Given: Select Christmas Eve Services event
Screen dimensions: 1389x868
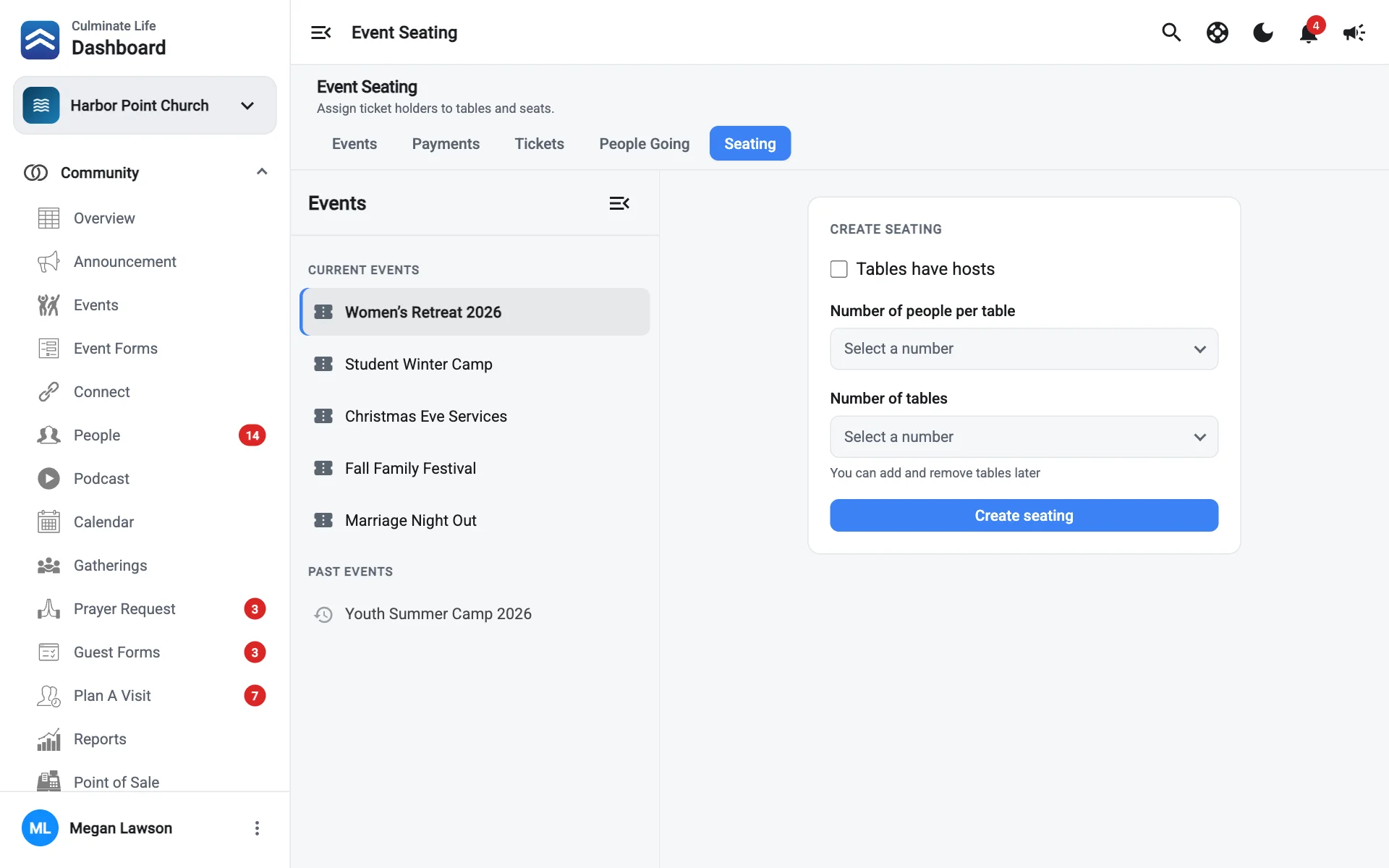Looking at the screenshot, I should point(475,417).
